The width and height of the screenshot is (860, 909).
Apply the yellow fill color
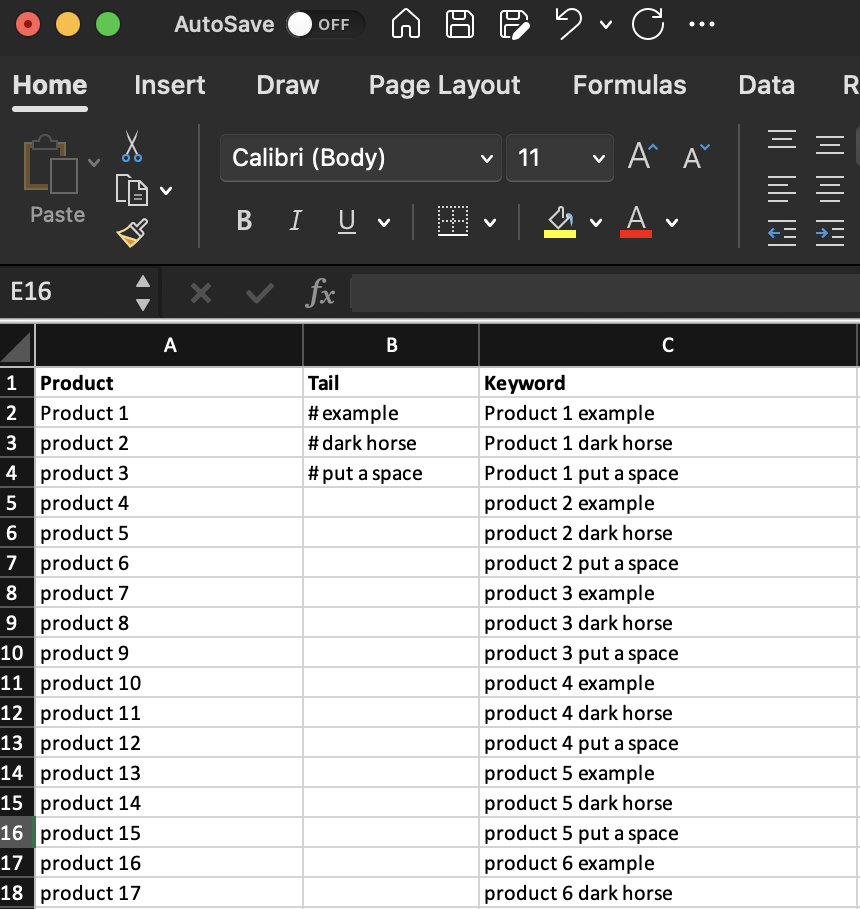click(560, 221)
